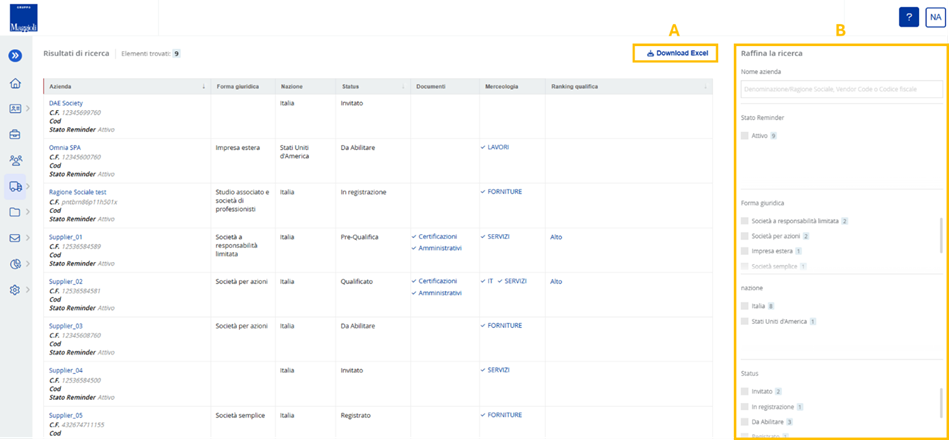Open DAE Society company link

(65, 103)
